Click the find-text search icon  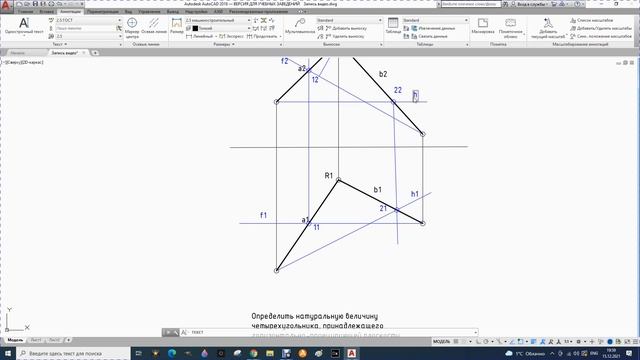coord(119,28)
